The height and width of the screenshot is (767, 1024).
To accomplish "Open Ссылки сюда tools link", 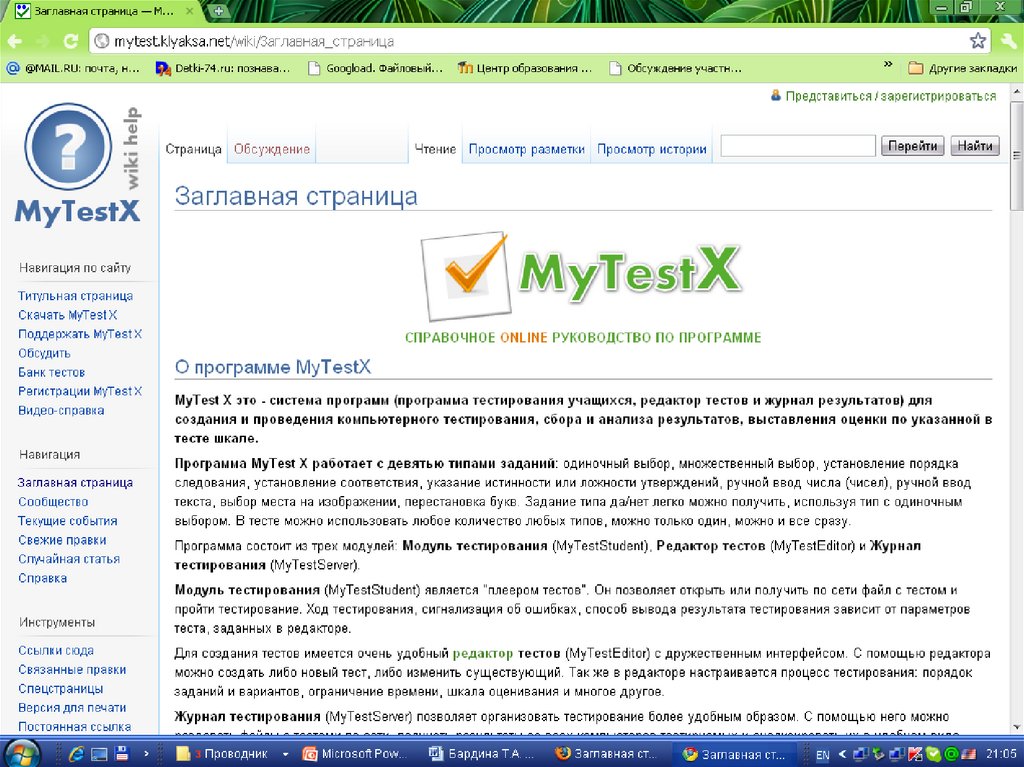I will (56, 651).
